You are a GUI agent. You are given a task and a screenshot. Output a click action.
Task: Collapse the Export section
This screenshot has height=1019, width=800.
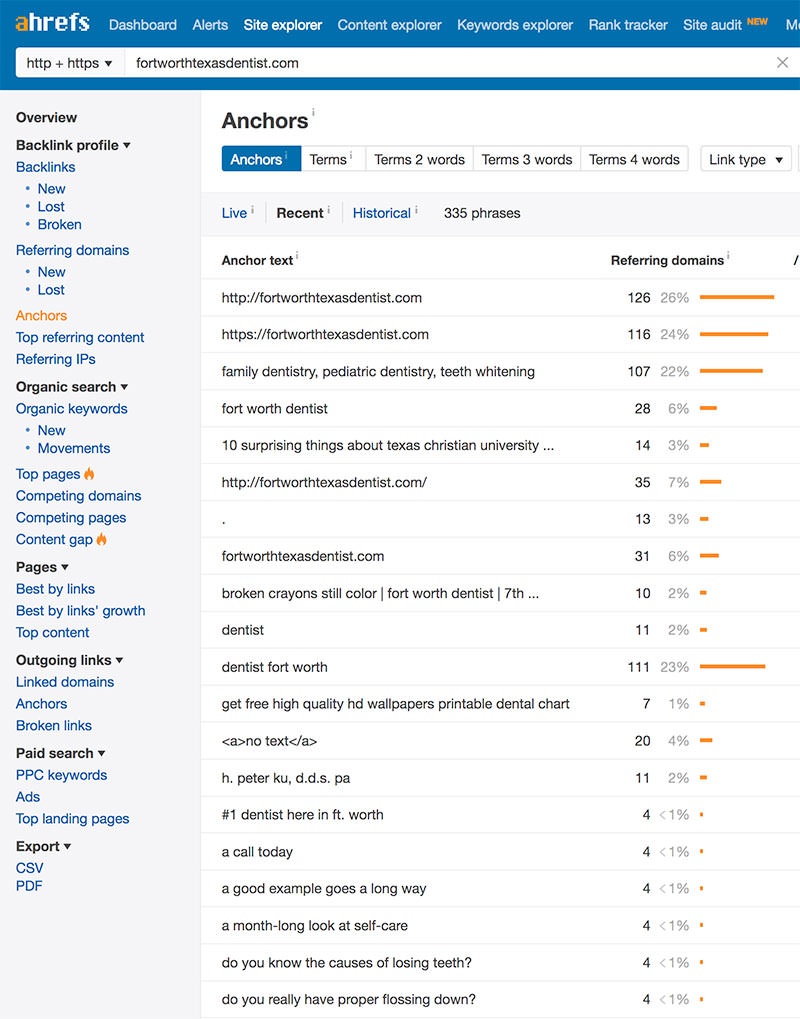click(x=44, y=846)
